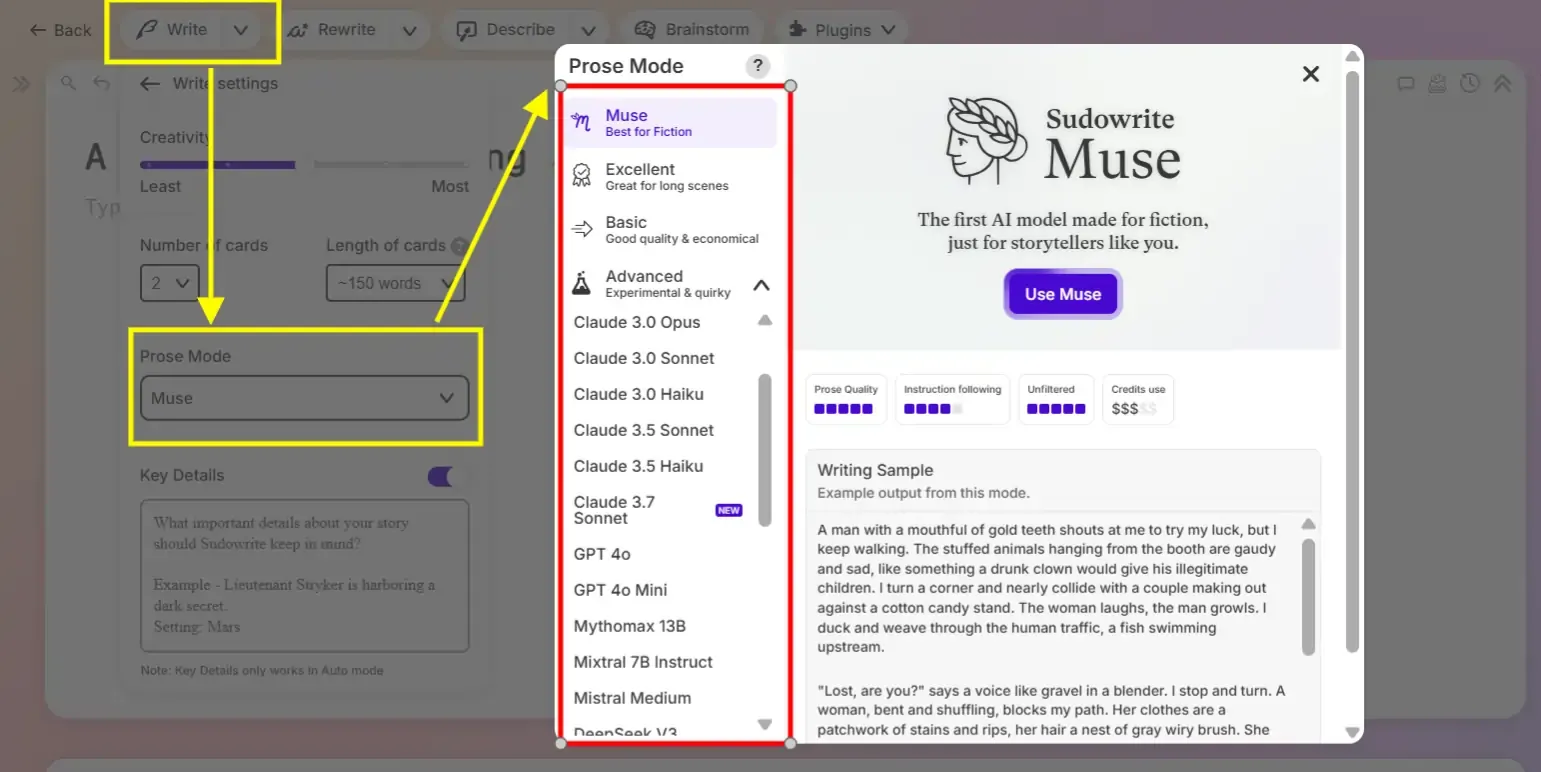Click the Prose Mode help question mark

pyautogui.click(x=757, y=66)
